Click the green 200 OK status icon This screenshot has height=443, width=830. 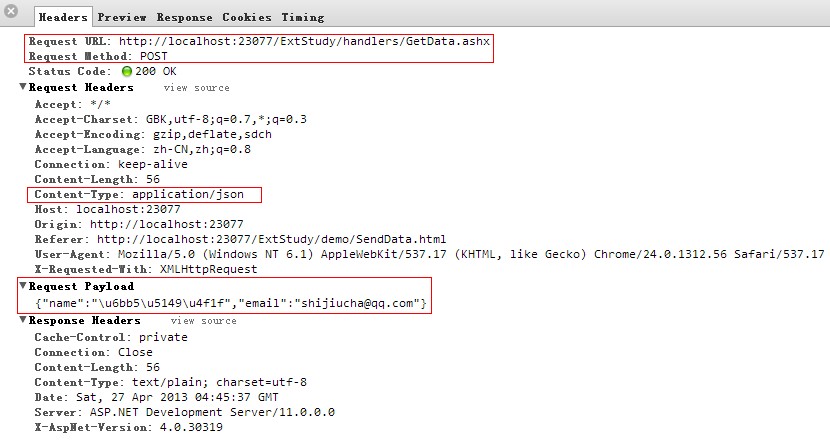[x=127, y=72]
